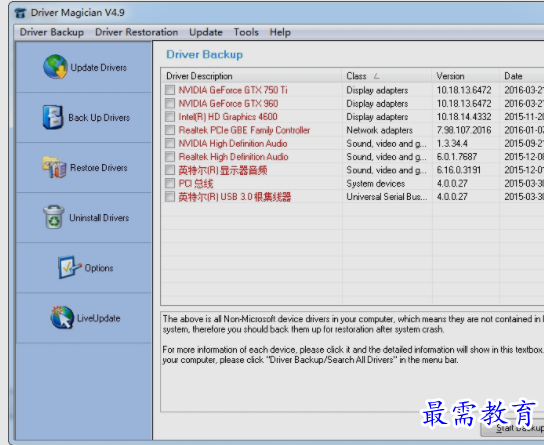This screenshot has height=445, width=544.
Task: Enable checkbox for 英特尔(R) 显示器音频
Action: click(x=170, y=170)
